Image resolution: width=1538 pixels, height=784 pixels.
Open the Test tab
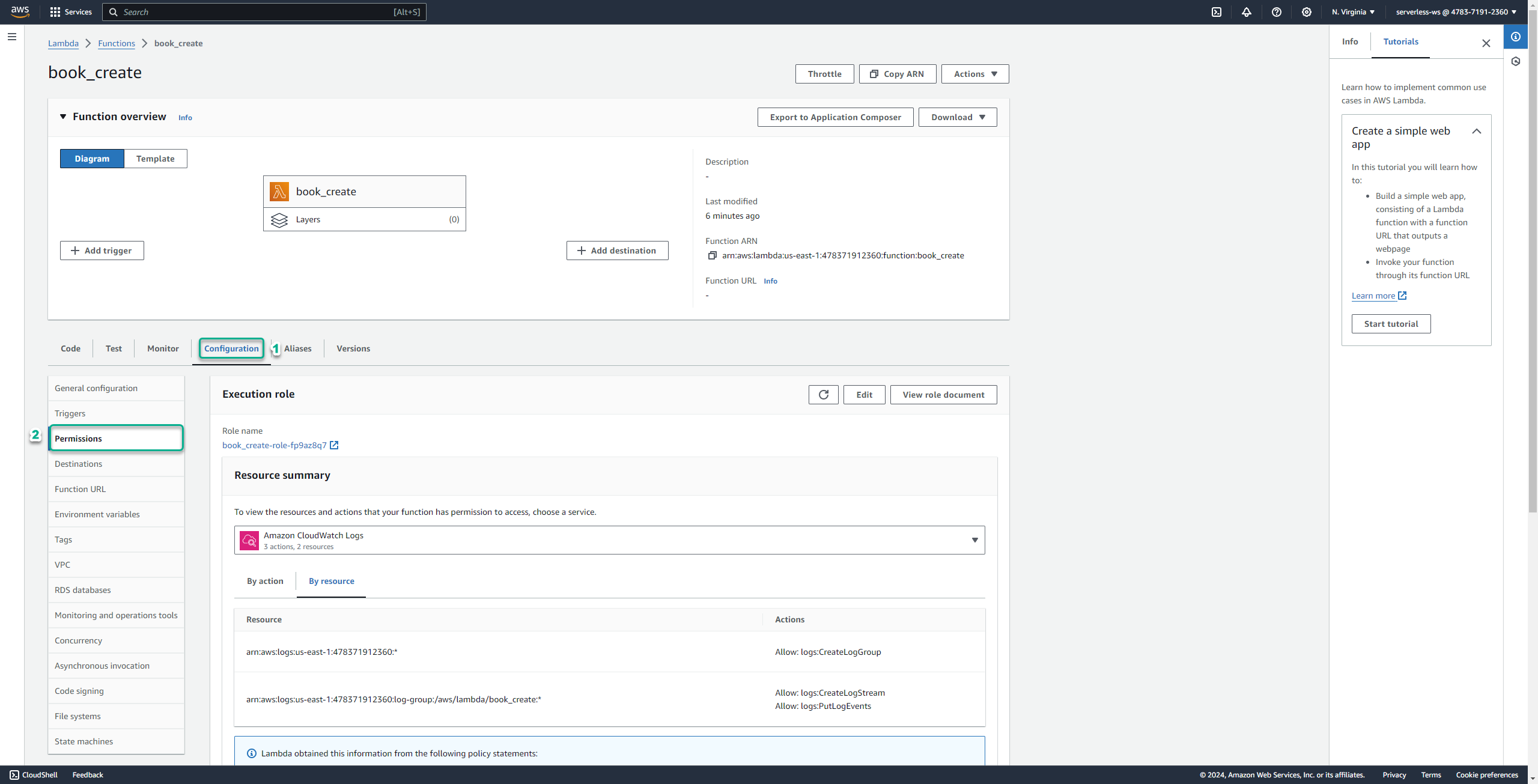click(x=114, y=348)
